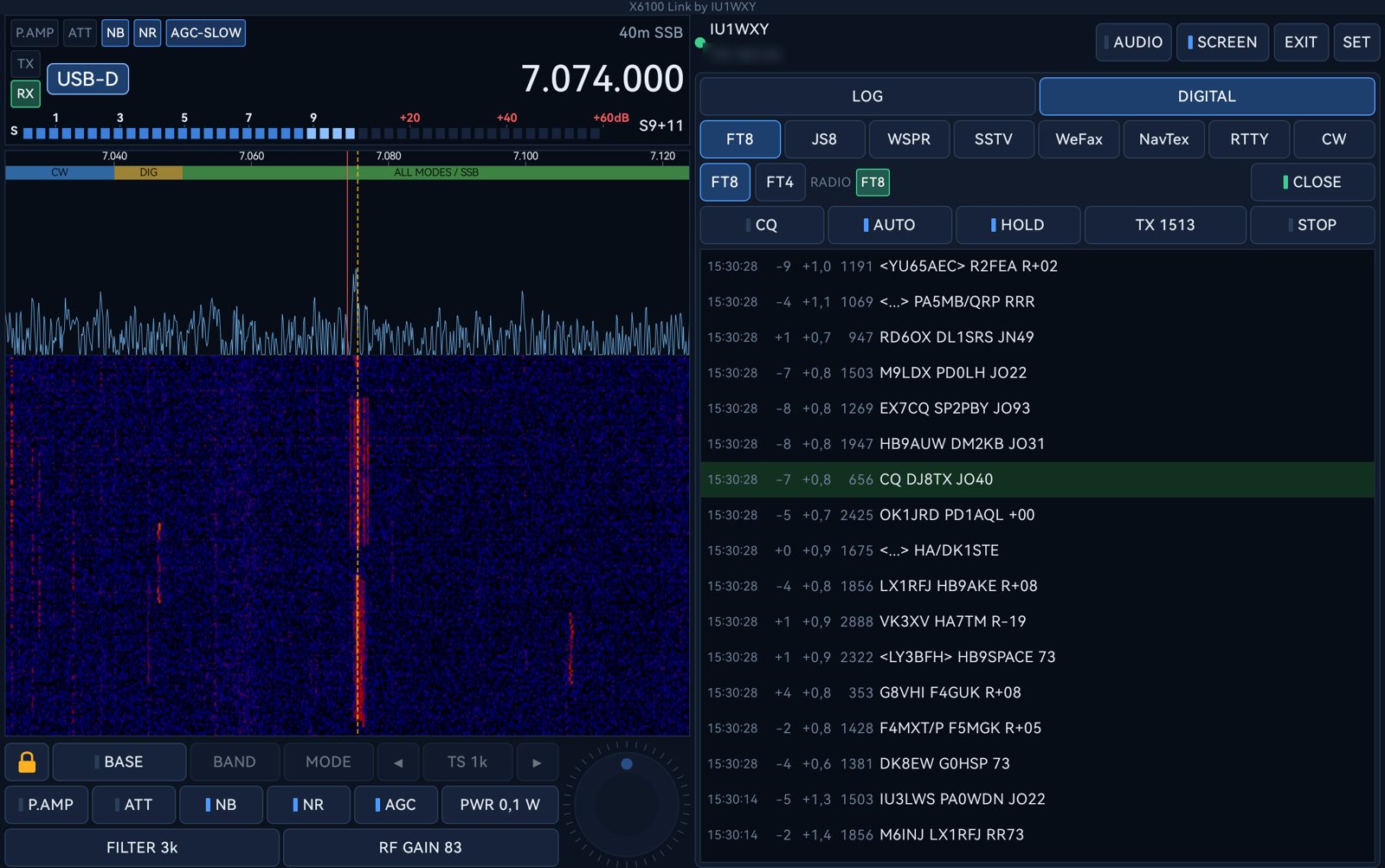
Task: Click the DIG band segment marker
Action: 148,172
